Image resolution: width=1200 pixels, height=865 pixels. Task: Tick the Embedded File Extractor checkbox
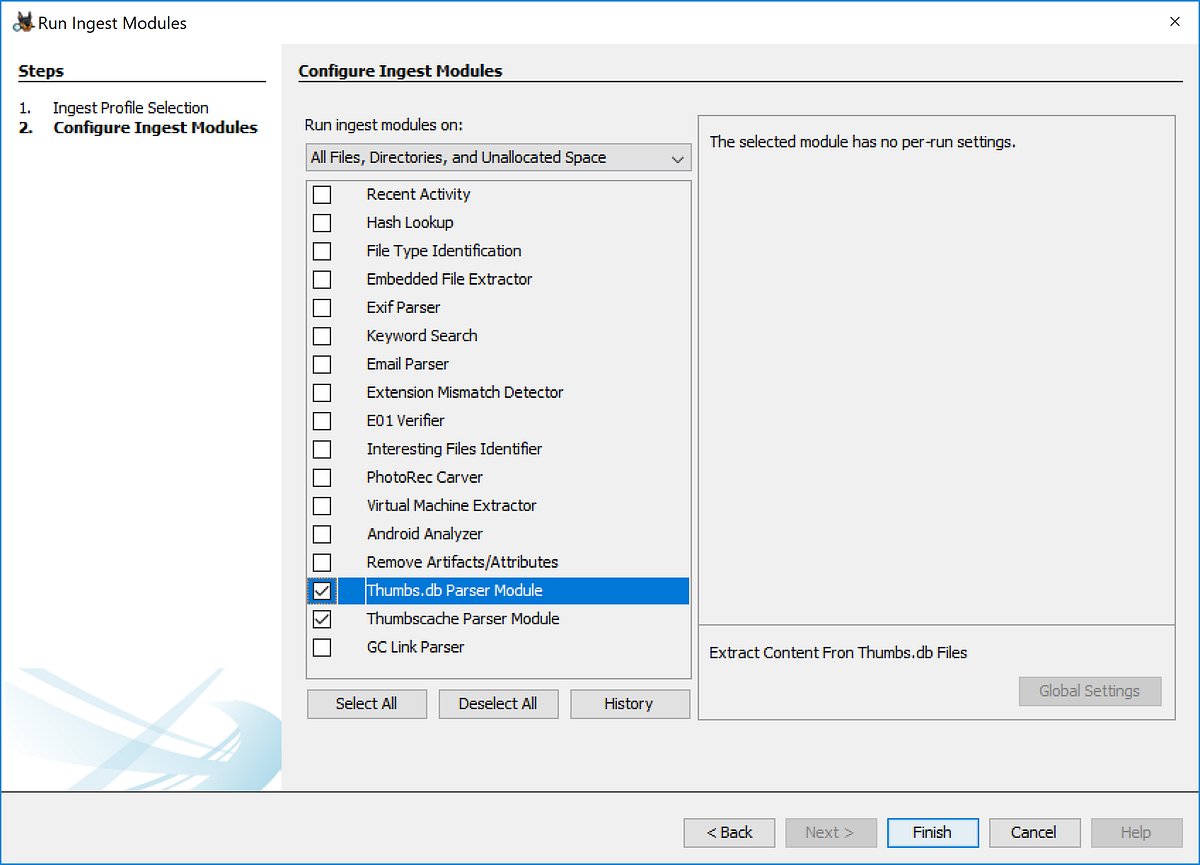coord(322,279)
